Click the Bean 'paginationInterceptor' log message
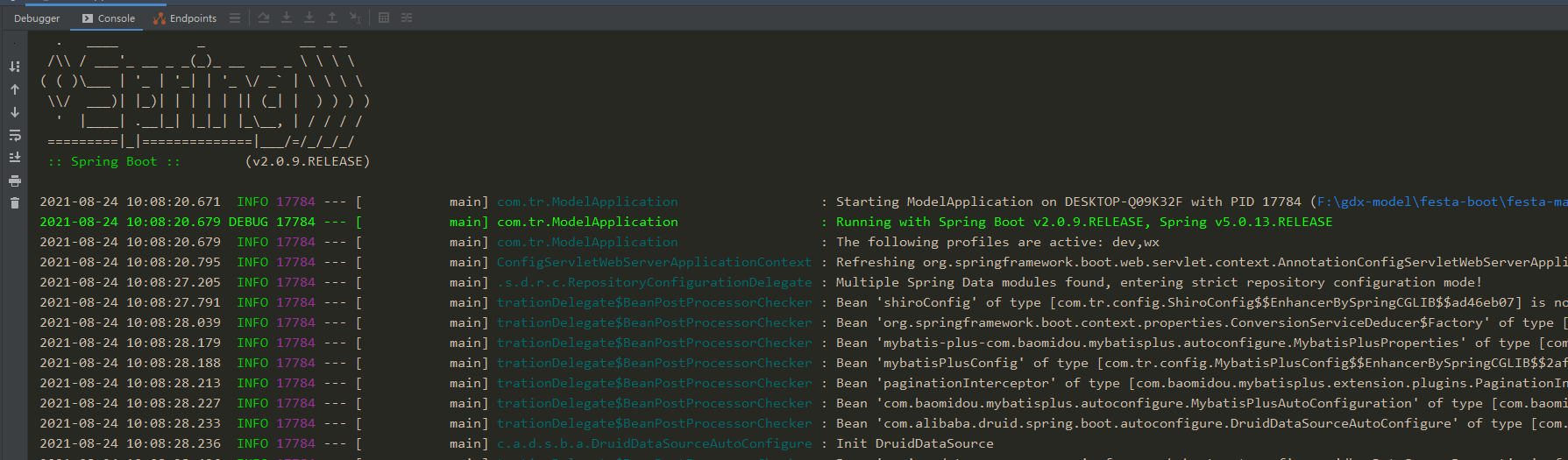The width and height of the screenshot is (1568, 460). 1202,383
